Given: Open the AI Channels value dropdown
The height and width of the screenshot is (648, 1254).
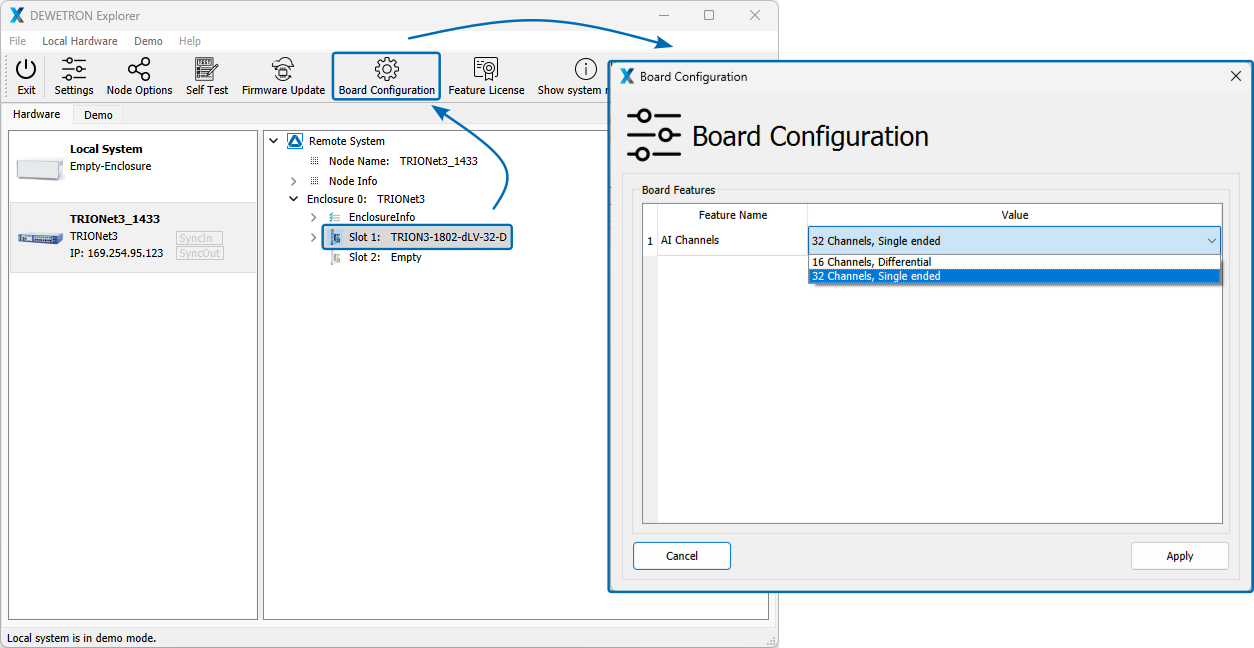Looking at the screenshot, I should coord(1014,240).
